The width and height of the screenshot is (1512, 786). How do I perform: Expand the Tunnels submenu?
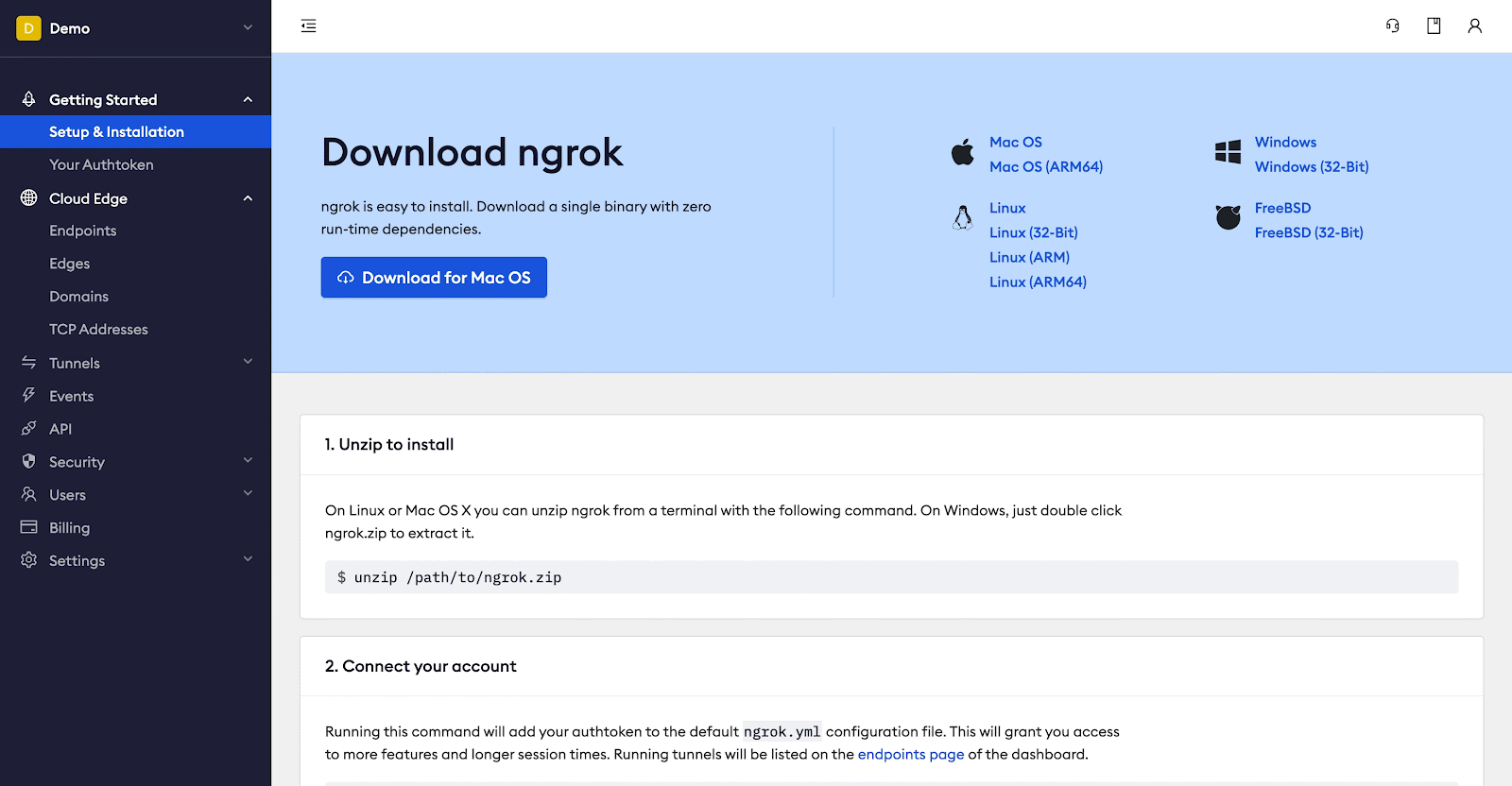248,362
